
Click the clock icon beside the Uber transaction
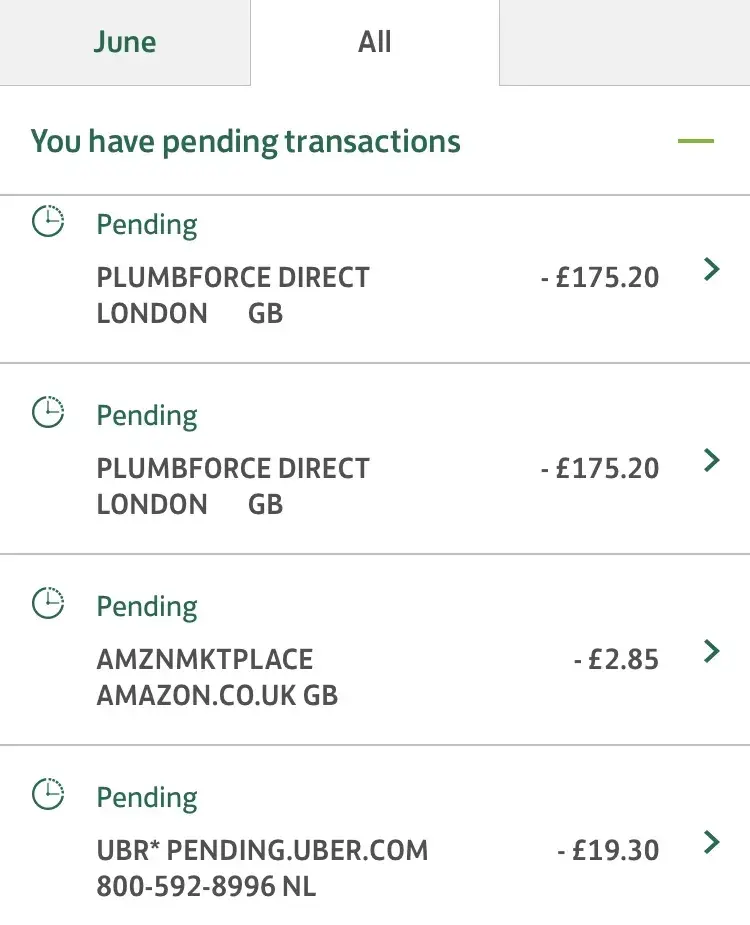coord(48,794)
